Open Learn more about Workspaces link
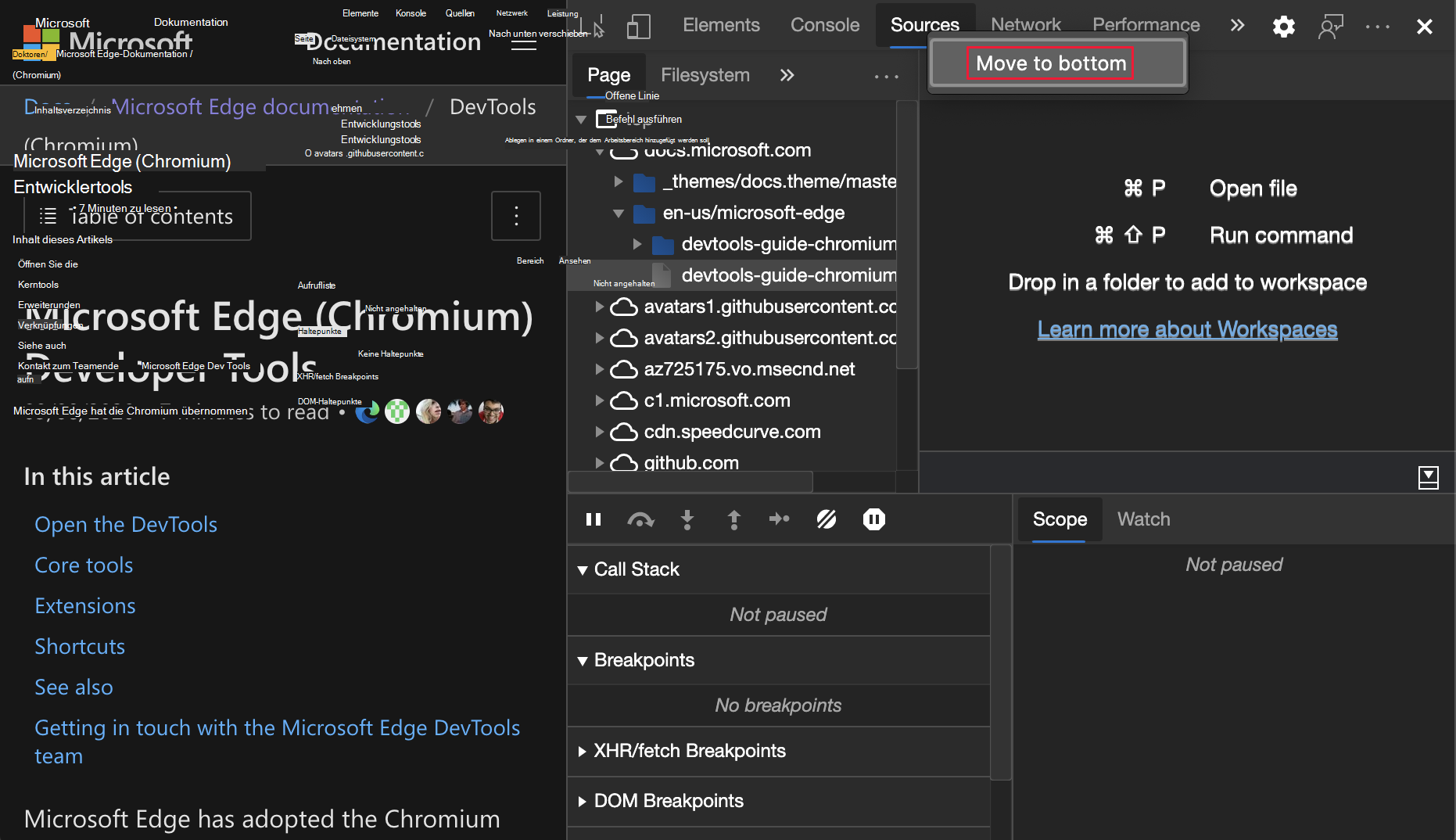The width and height of the screenshot is (1456, 840). coord(1187,330)
